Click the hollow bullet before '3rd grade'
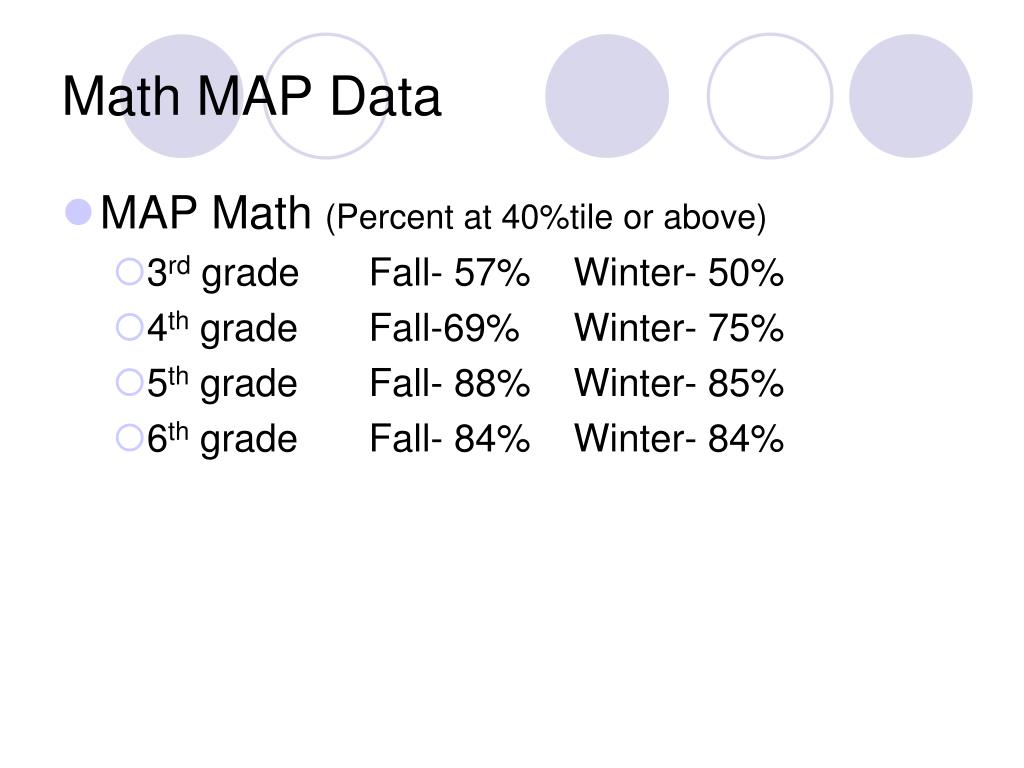The image size is (1024, 768). pos(129,272)
